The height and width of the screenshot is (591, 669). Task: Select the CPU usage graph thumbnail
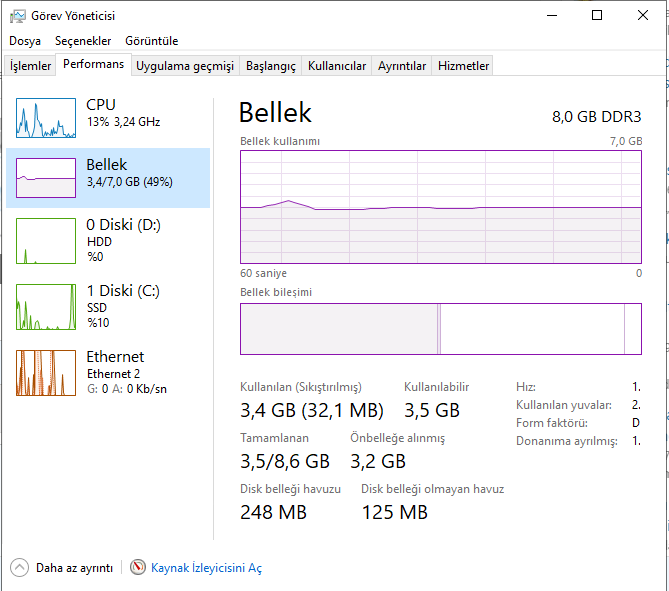46,118
